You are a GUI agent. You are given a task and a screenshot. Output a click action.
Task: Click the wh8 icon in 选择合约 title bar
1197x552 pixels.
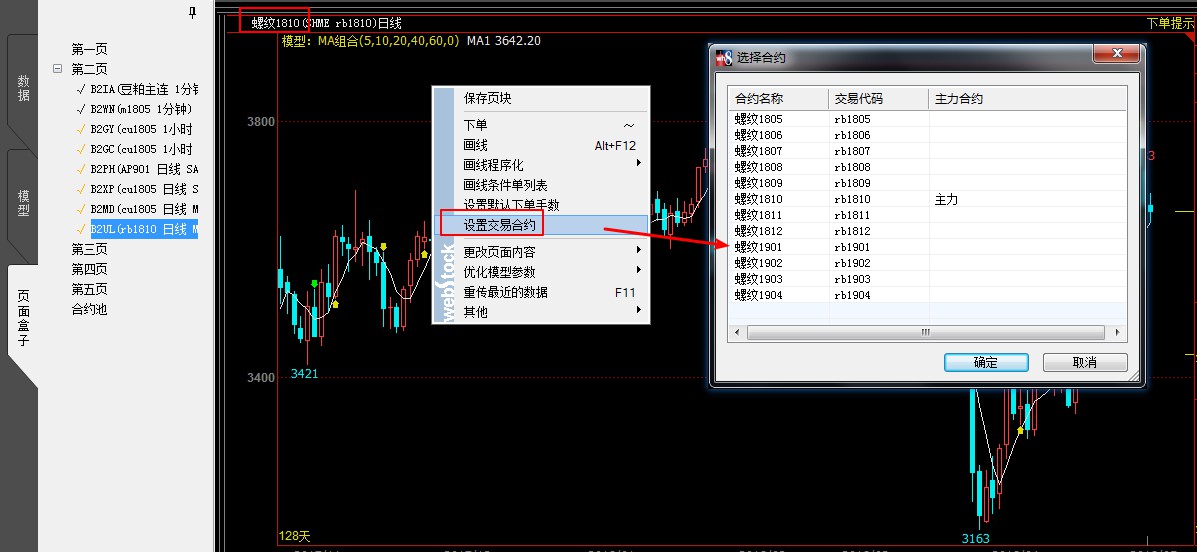coord(724,57)
